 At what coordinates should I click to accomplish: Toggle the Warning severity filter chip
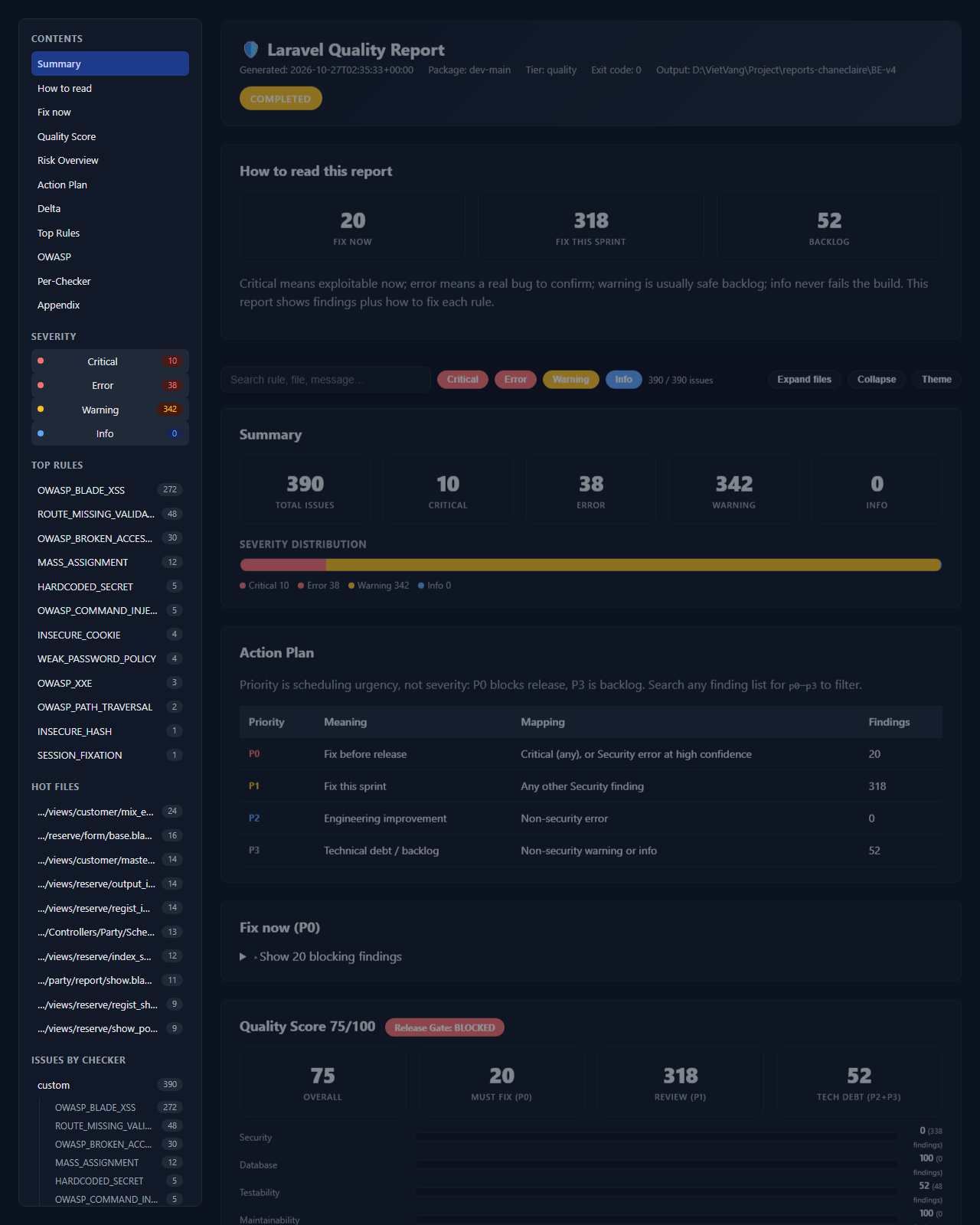click(x=571, y=380)
